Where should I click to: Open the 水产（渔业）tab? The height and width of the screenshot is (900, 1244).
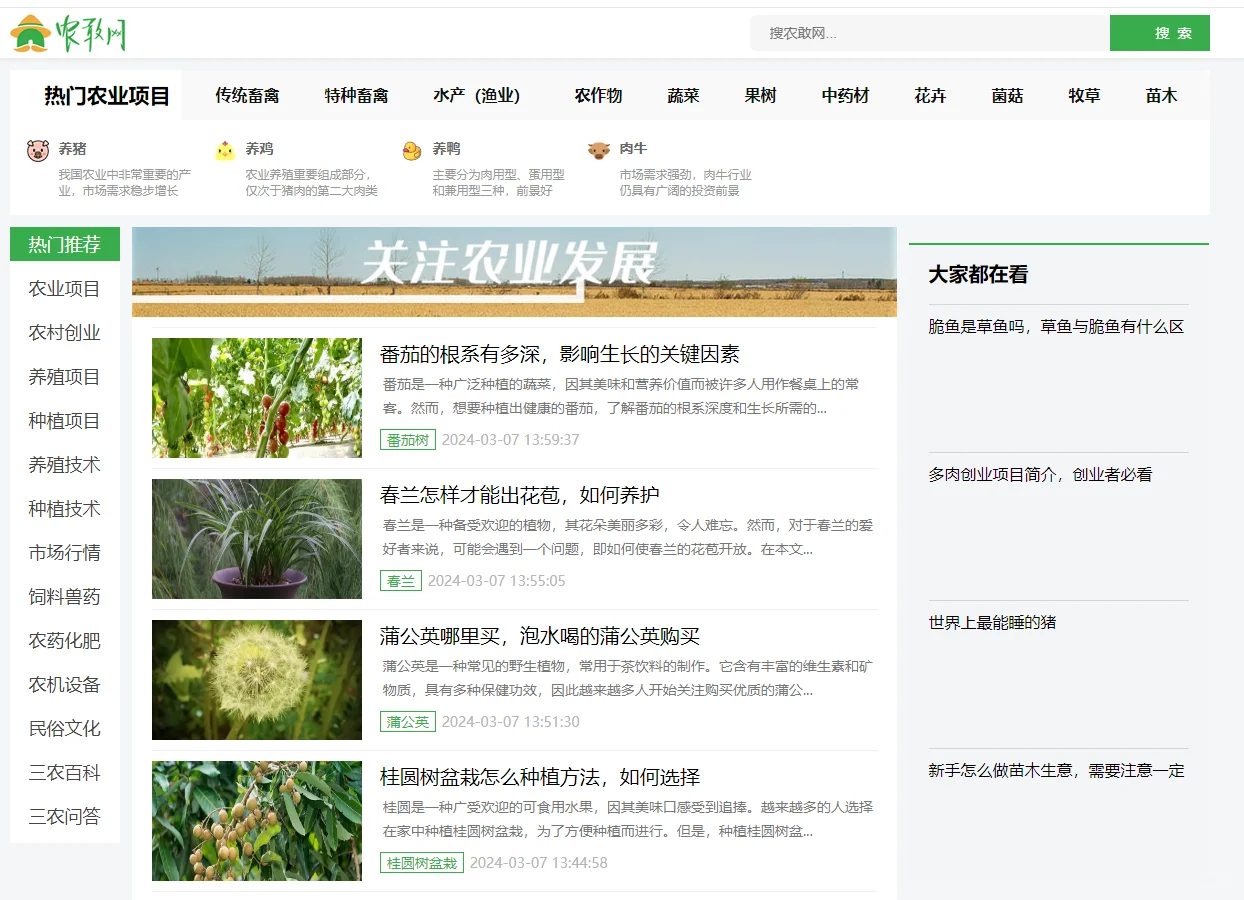click(479, 95)
